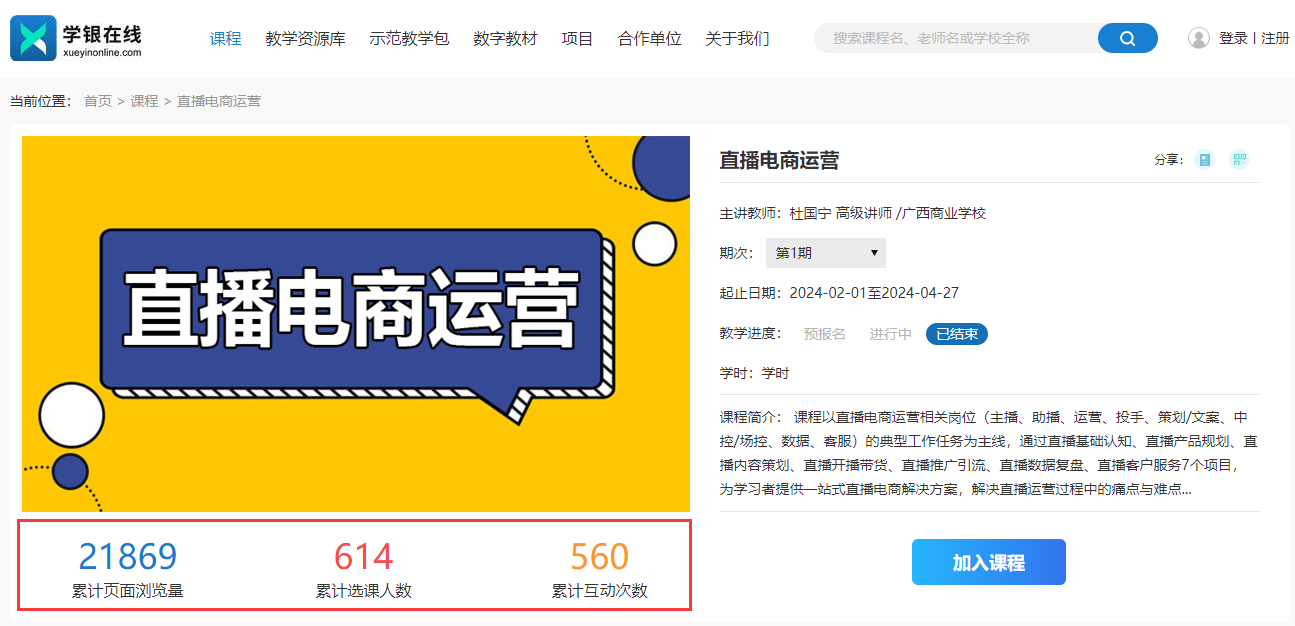The width and height of the screenshot is (1295, 626).
Task: Open the 教学资源库 menu item
Action: 305,39
